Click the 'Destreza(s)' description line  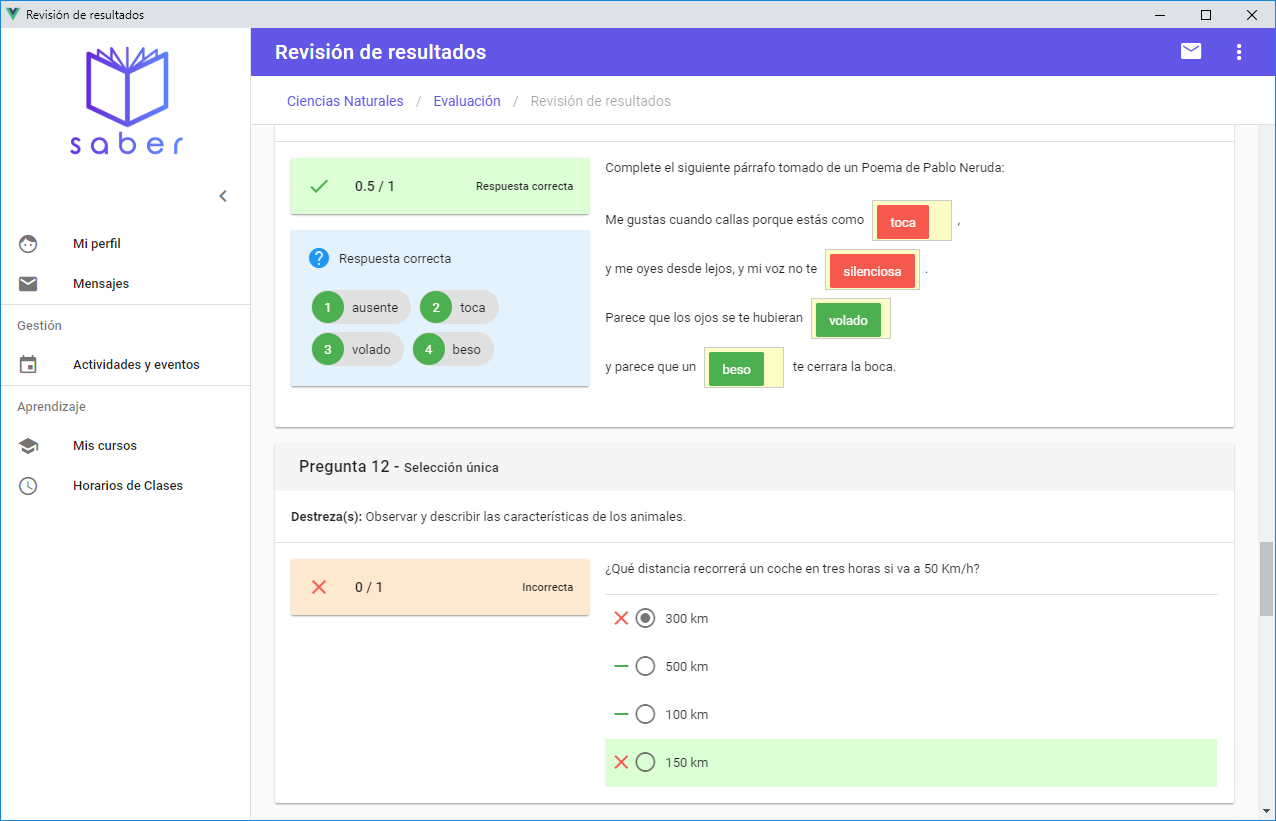point(488,517)
